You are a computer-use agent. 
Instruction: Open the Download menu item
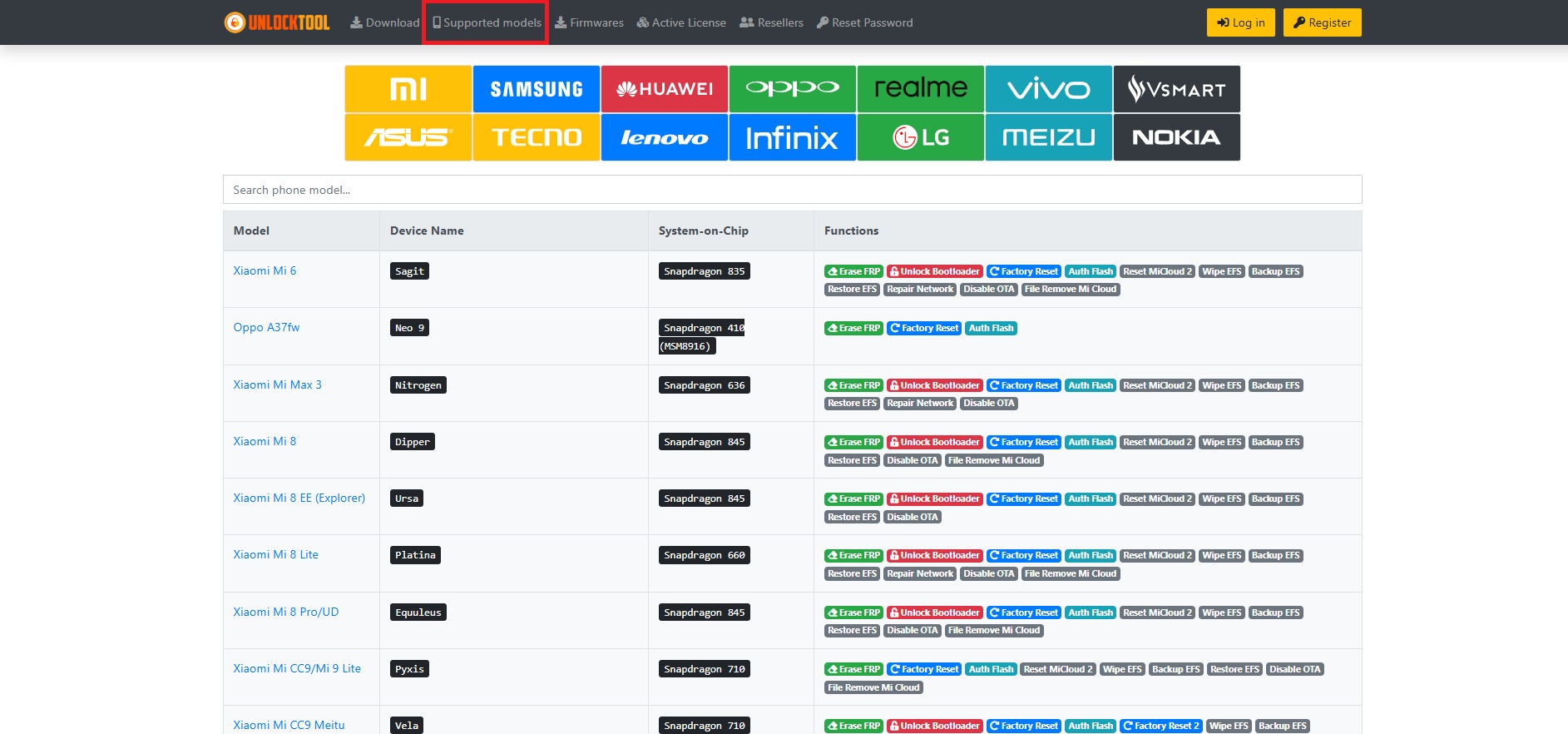click(385, 22)
